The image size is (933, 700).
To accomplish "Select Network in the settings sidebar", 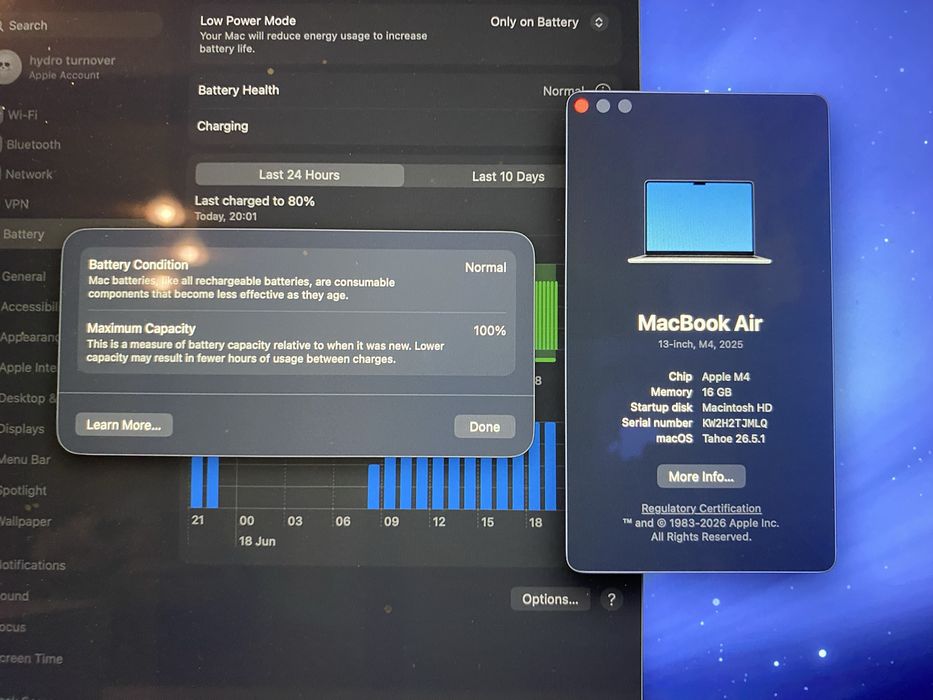I will pyautogui.click(x=29, y=174).
